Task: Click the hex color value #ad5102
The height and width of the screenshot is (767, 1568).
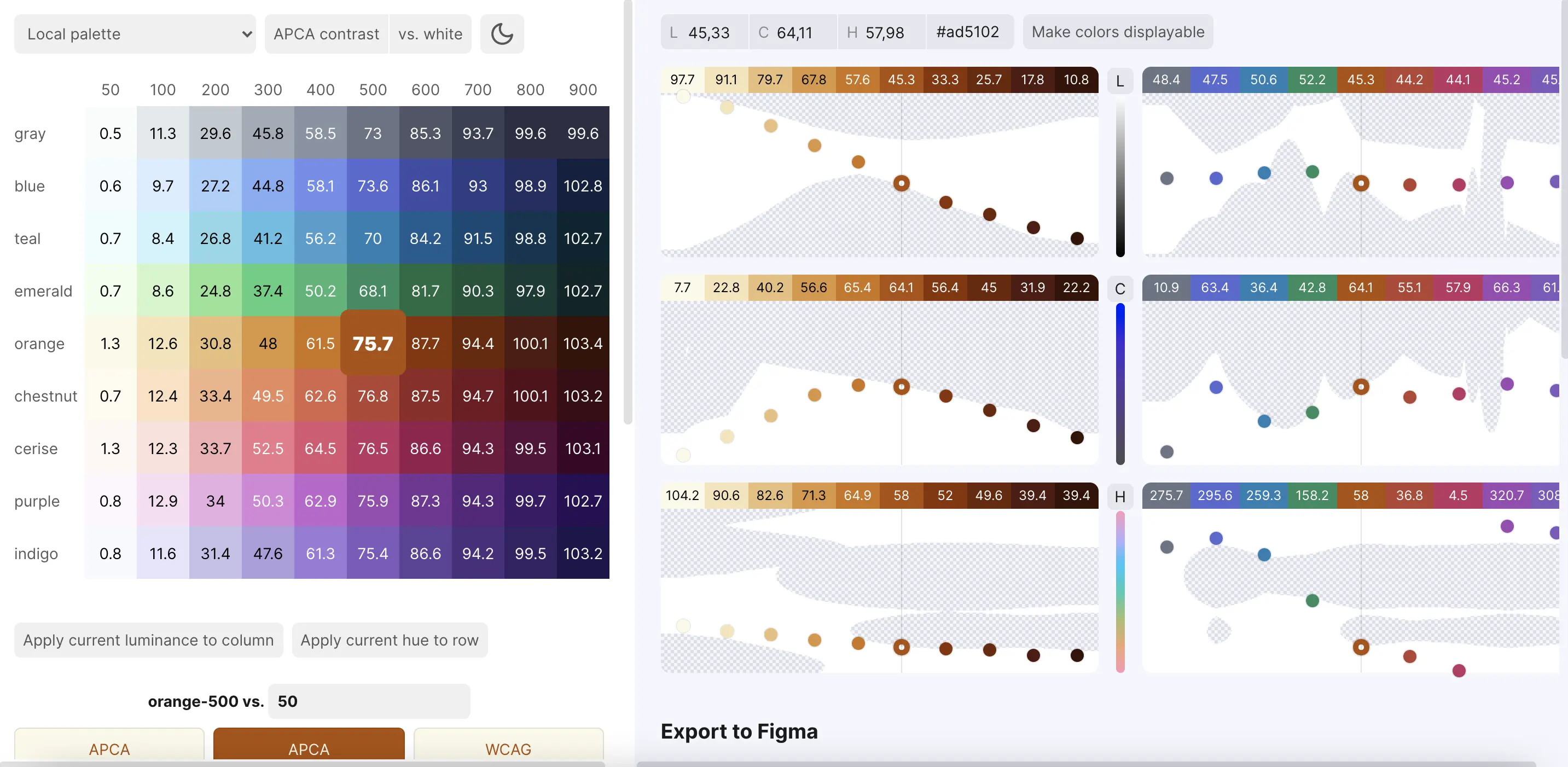Action: tap(967, 31)
